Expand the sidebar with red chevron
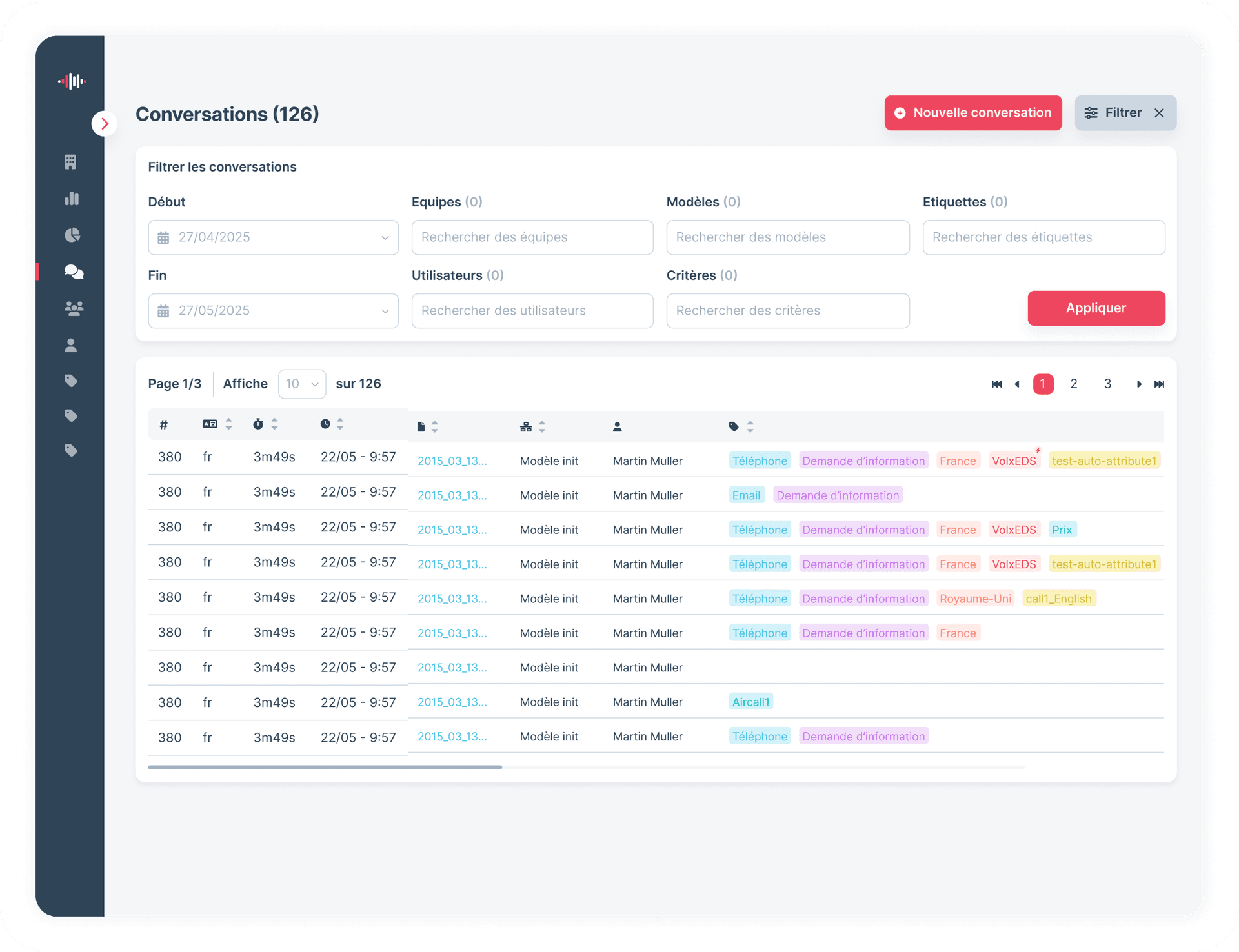The image size is (1239, 952). pyautogui.click(x=105, y=124)
